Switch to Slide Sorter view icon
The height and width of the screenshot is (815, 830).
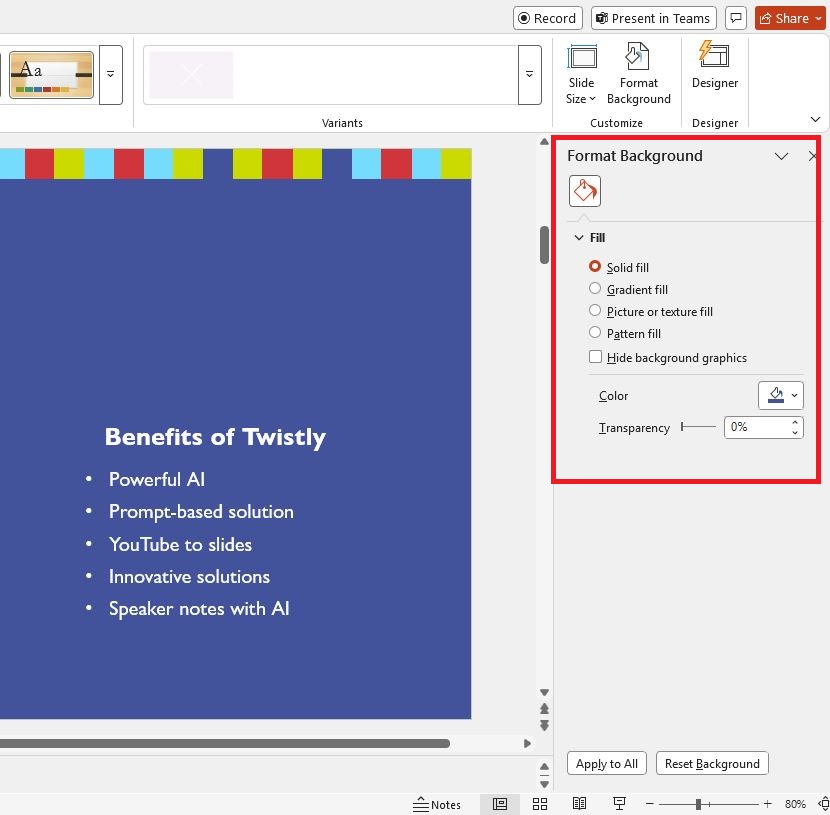pos(540,804)
